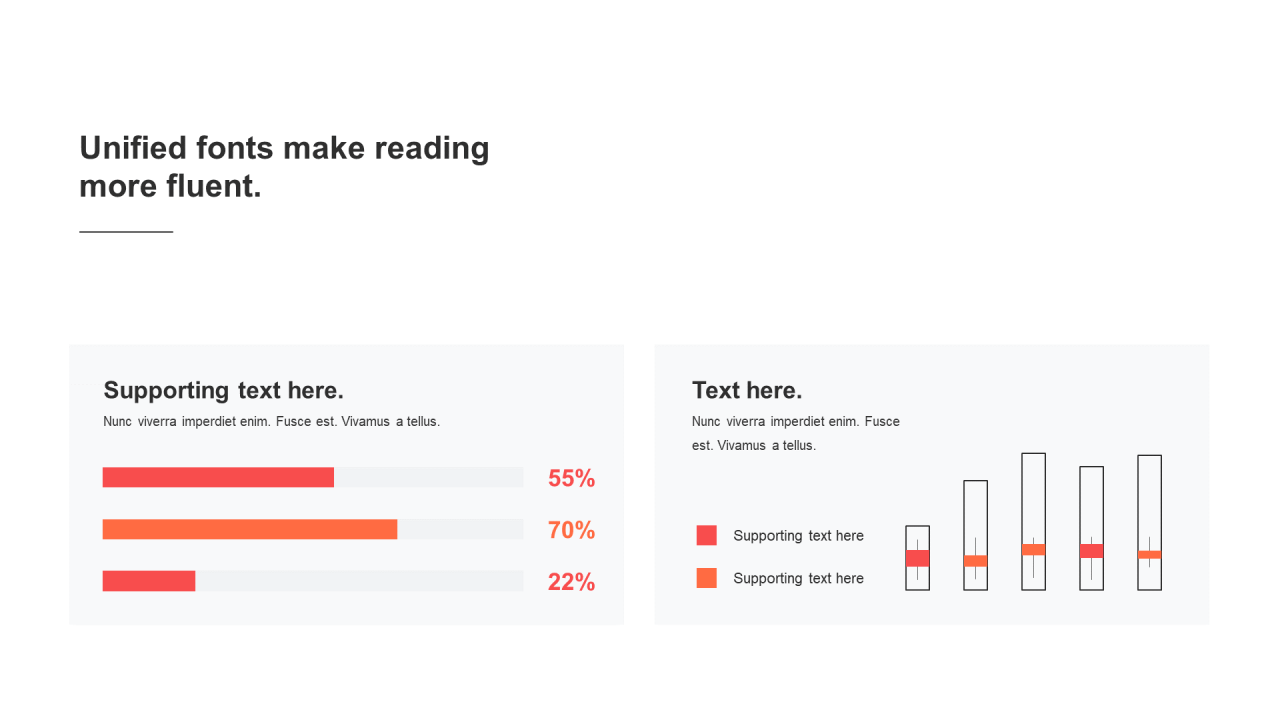This screenshot has width=1280, height=720.
Task: Click the red marker in first candlestick
Action: point(918,558)
